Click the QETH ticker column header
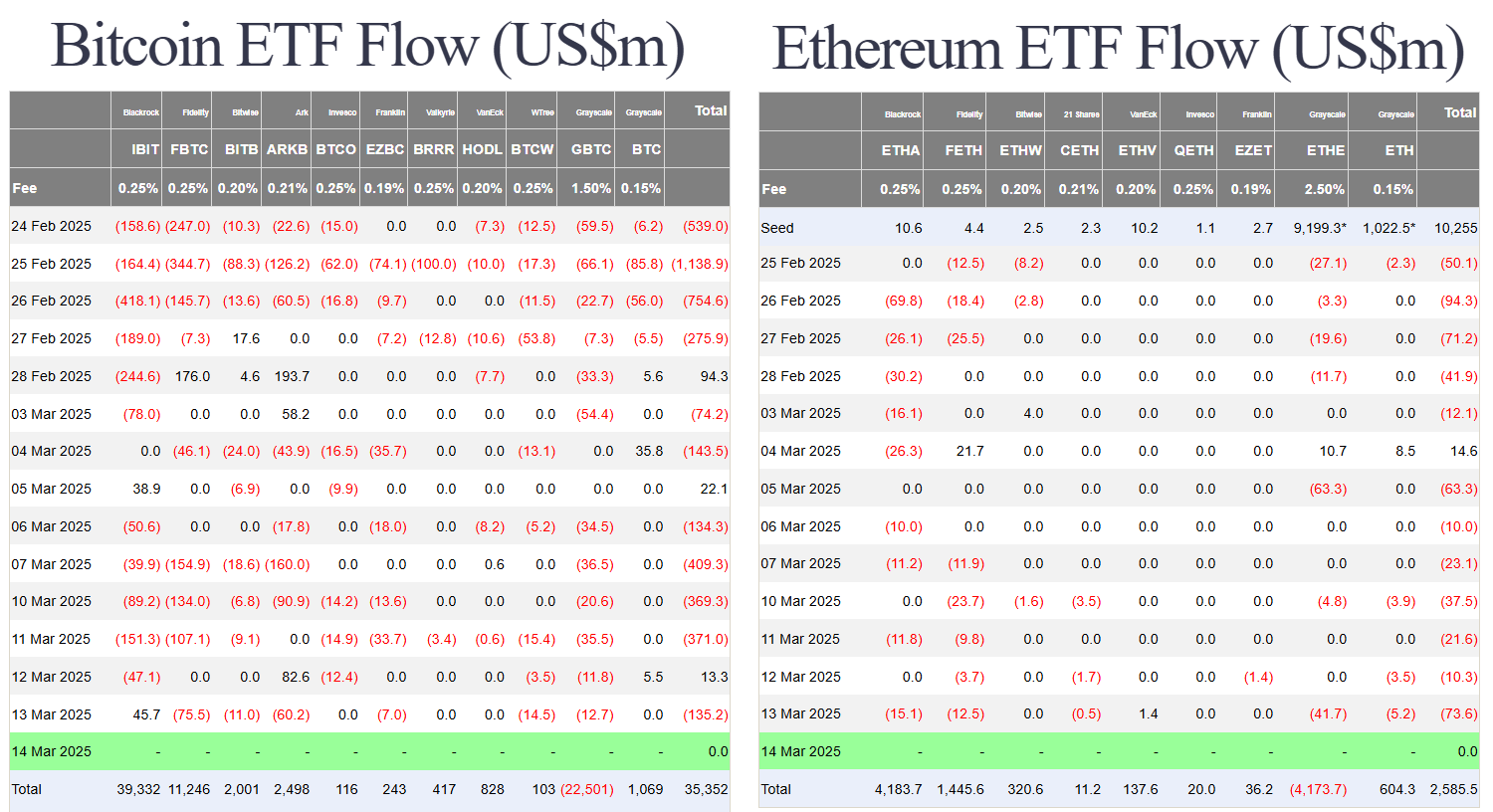The width and height of the screenshot is (1493, 812). click(1193, 150)
